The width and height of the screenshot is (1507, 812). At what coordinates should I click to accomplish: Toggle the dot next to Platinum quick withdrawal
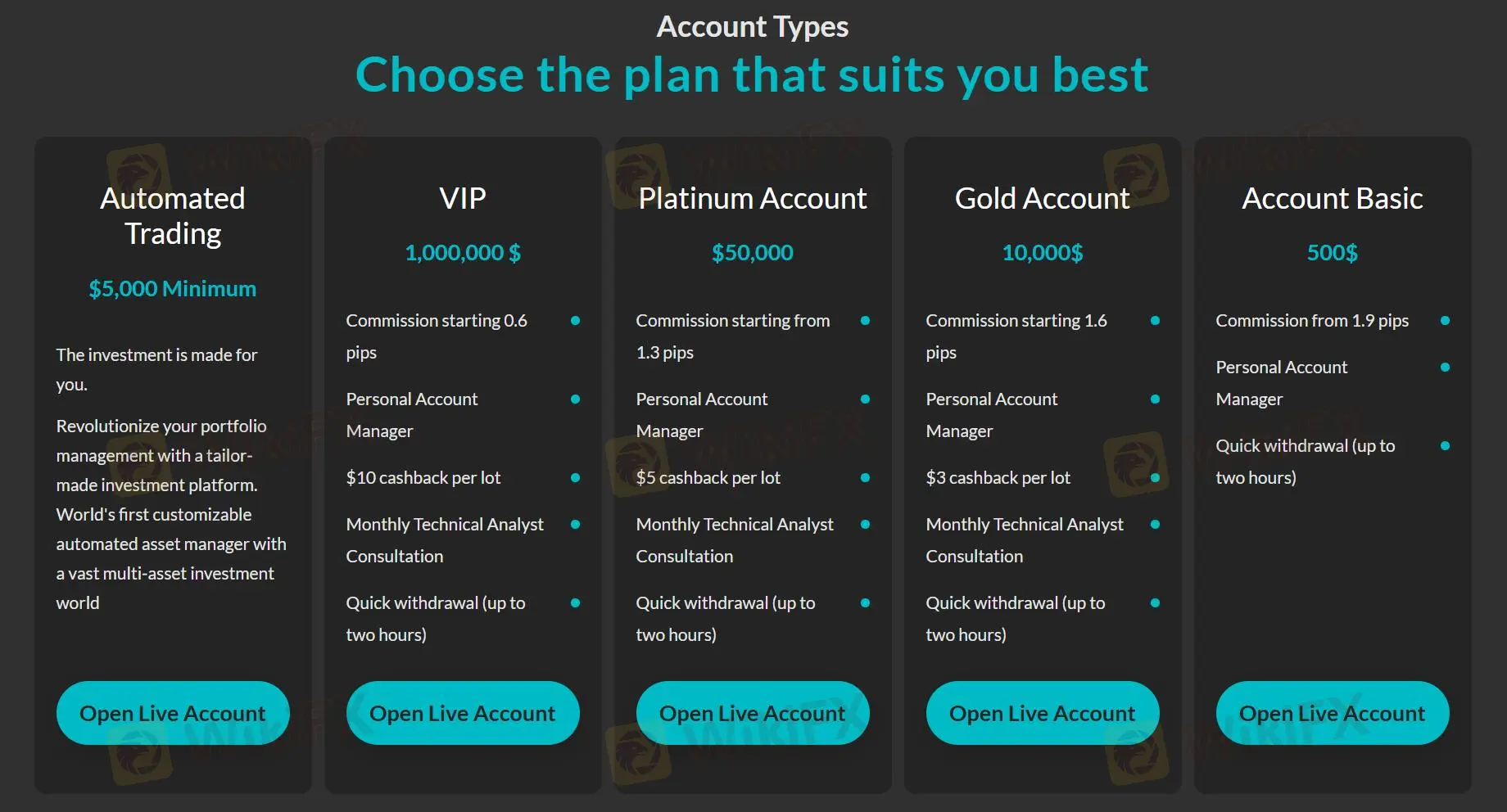pos(867,603)
